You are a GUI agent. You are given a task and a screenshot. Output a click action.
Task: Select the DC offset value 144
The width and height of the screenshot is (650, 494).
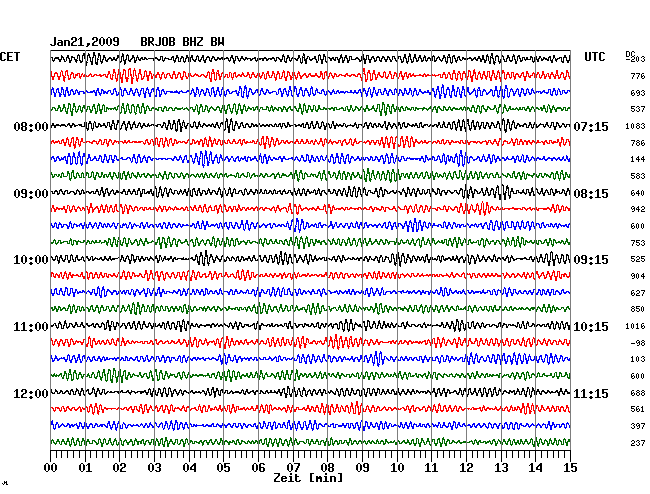click(638, 159)
